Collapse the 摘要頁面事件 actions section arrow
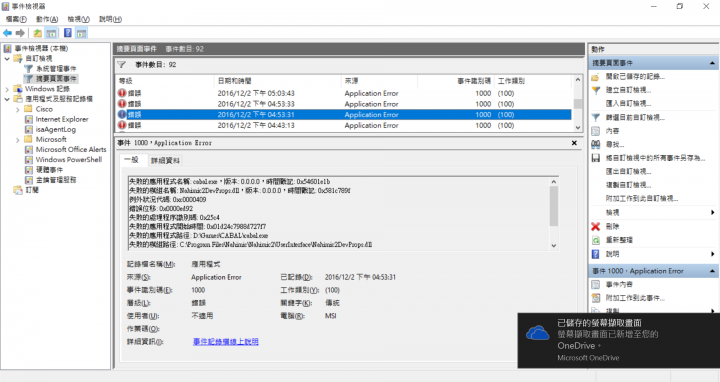The width and height of the screenshot is (720, 382). coord(712,63)
